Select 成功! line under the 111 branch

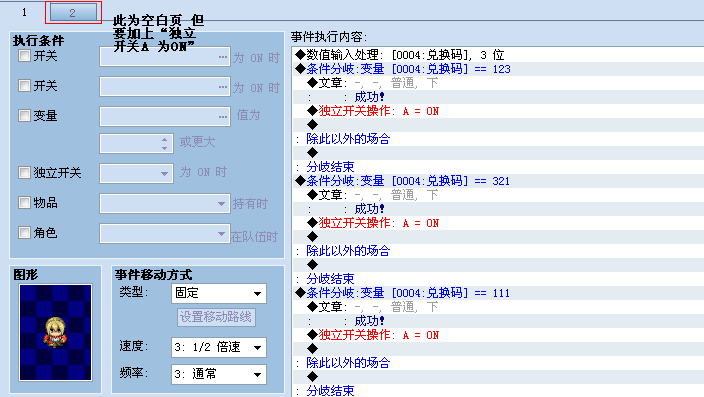498,321
